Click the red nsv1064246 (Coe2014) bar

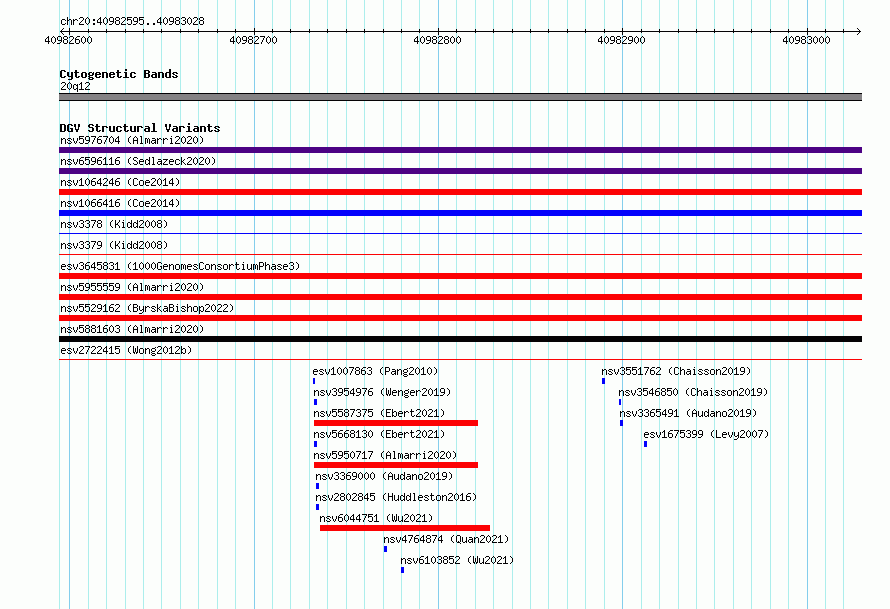click(460, 192)
